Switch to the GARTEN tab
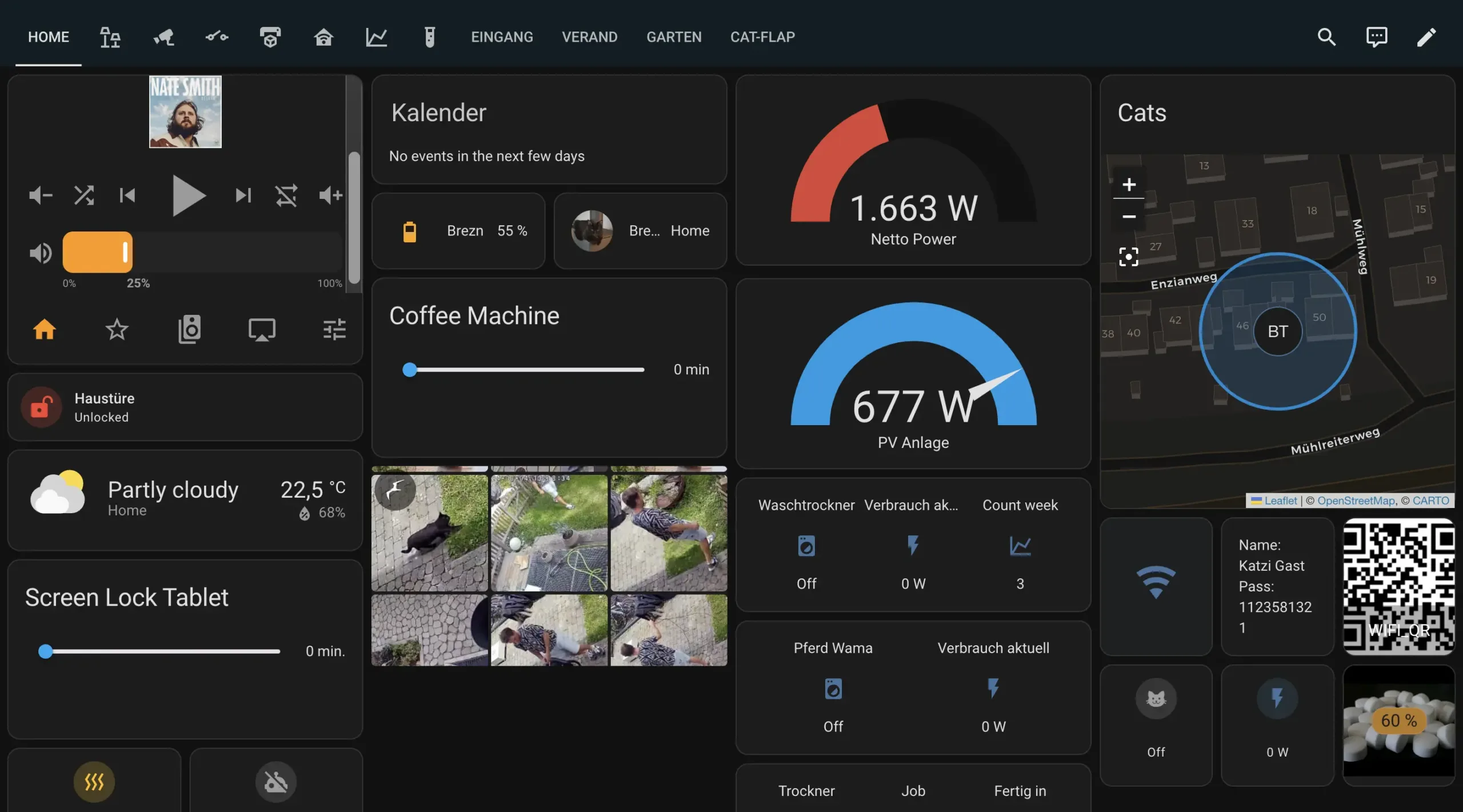This screenshot has width=1463, height=812. [674, 37]
